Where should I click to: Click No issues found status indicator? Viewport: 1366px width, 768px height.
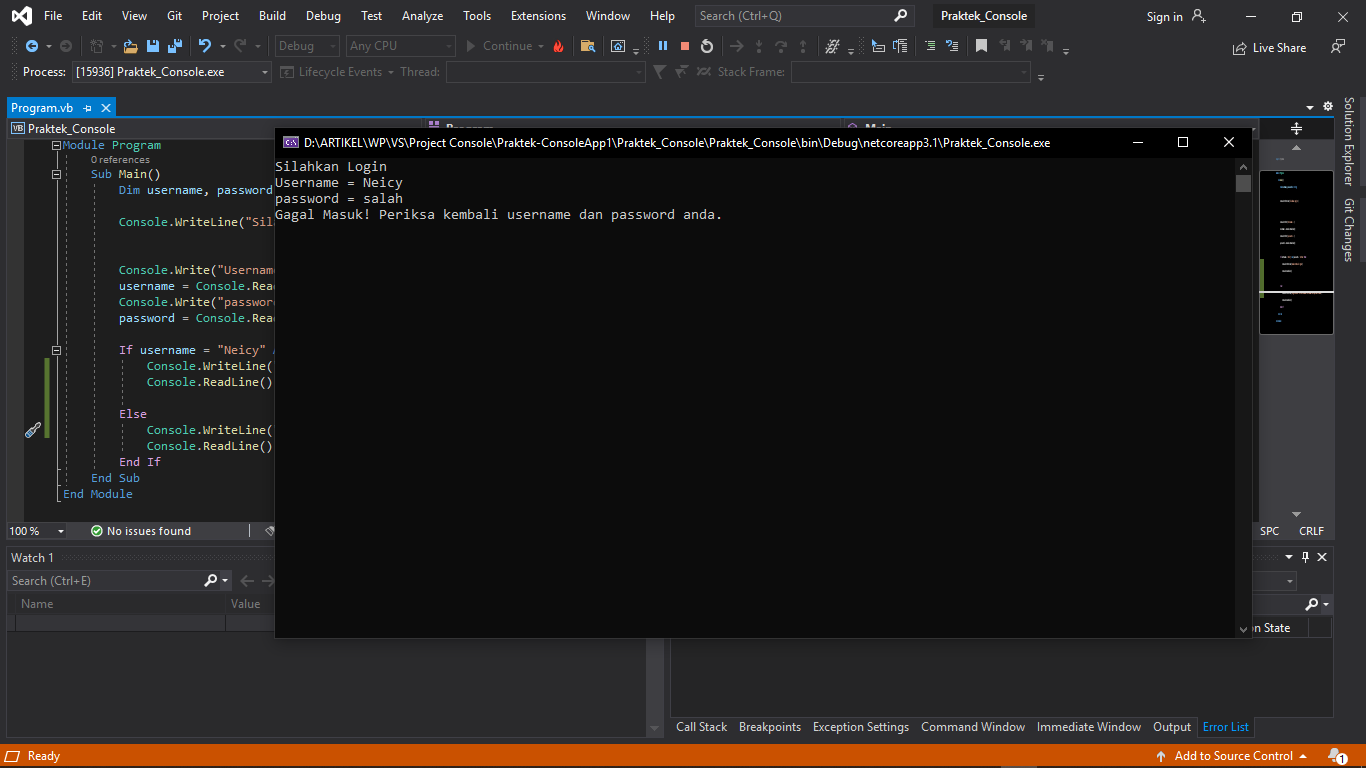tap(140, 531)
